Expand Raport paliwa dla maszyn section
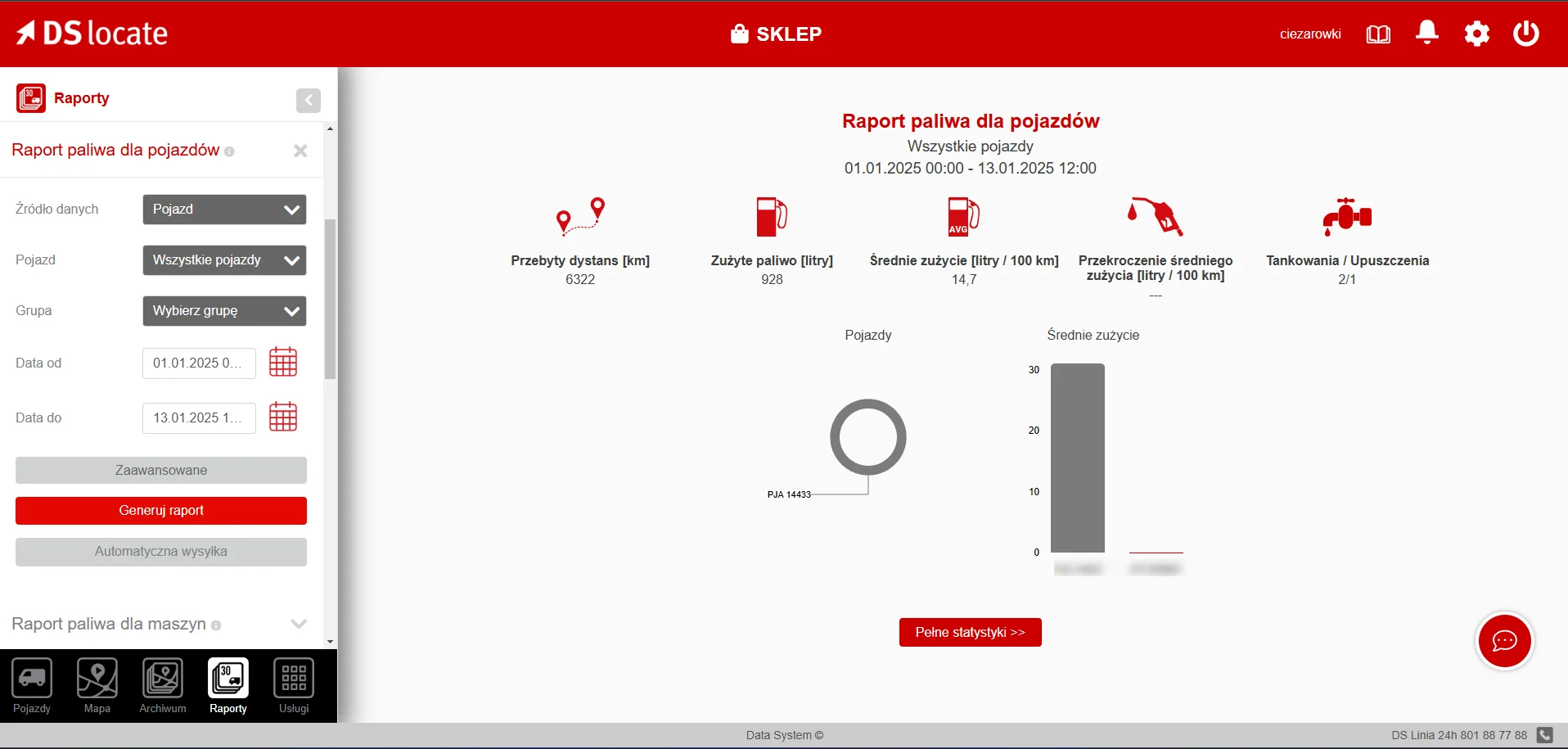 (x=299, y=624)
